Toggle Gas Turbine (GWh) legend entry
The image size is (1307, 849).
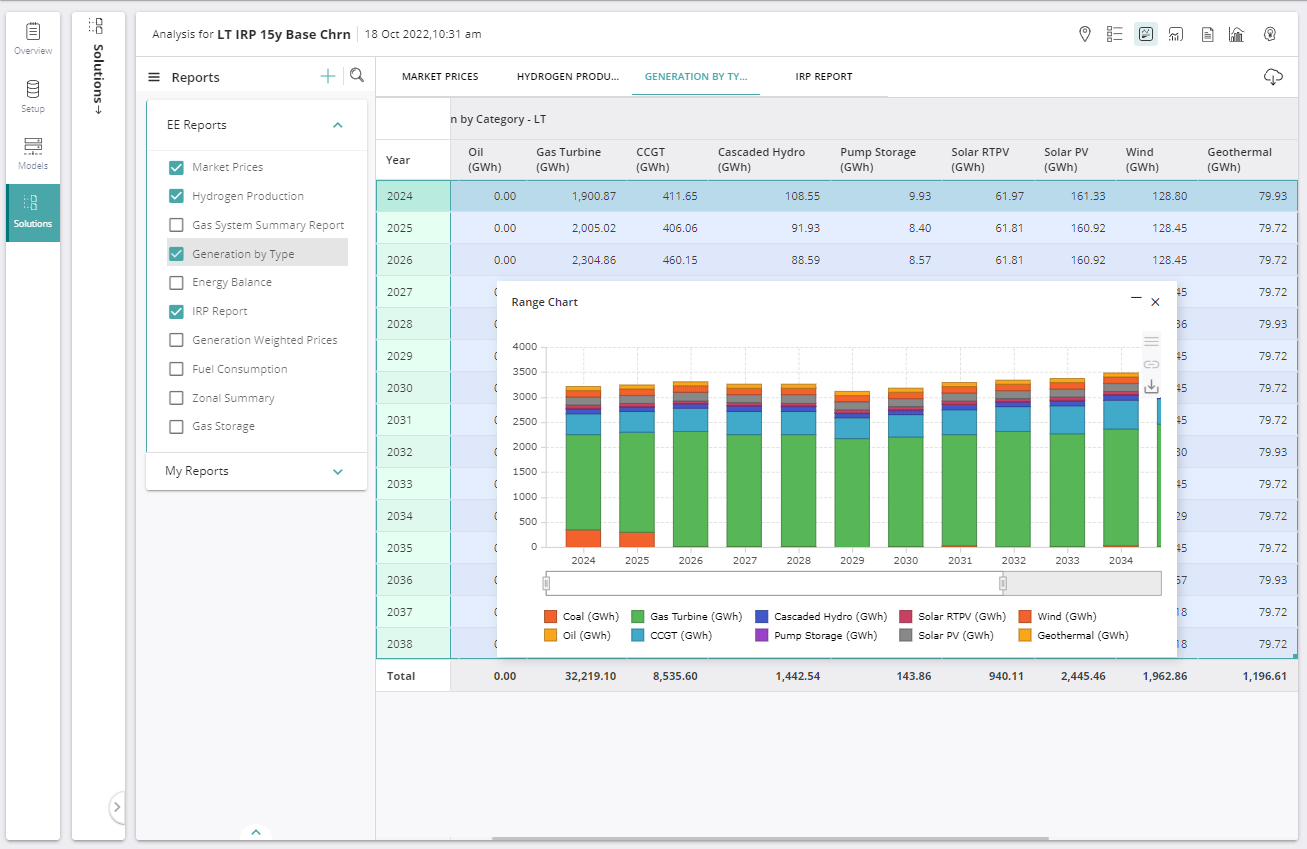click(686, 617)
